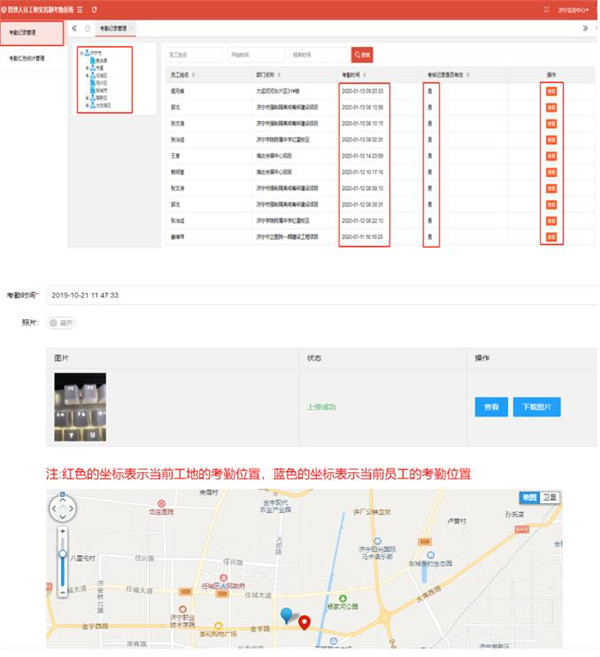Open the 济宁监控中心 user dropdown
The width and height of the screenshot is (600, 657).
(573, 10)
